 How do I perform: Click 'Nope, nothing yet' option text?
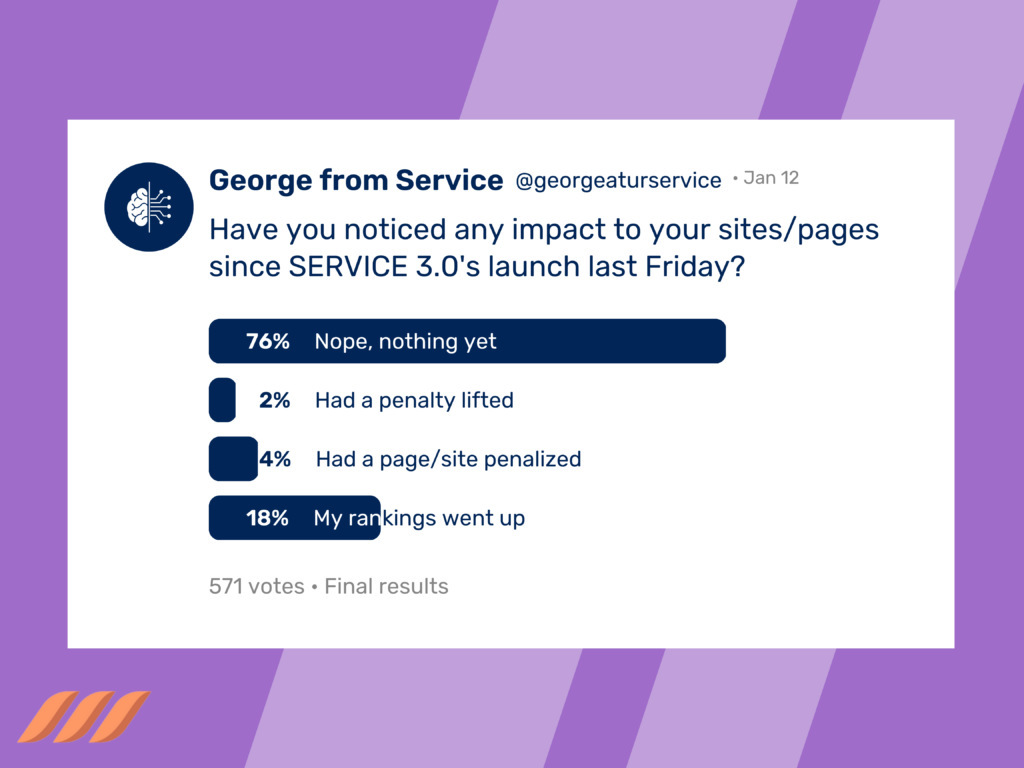(x=406, y=342)
